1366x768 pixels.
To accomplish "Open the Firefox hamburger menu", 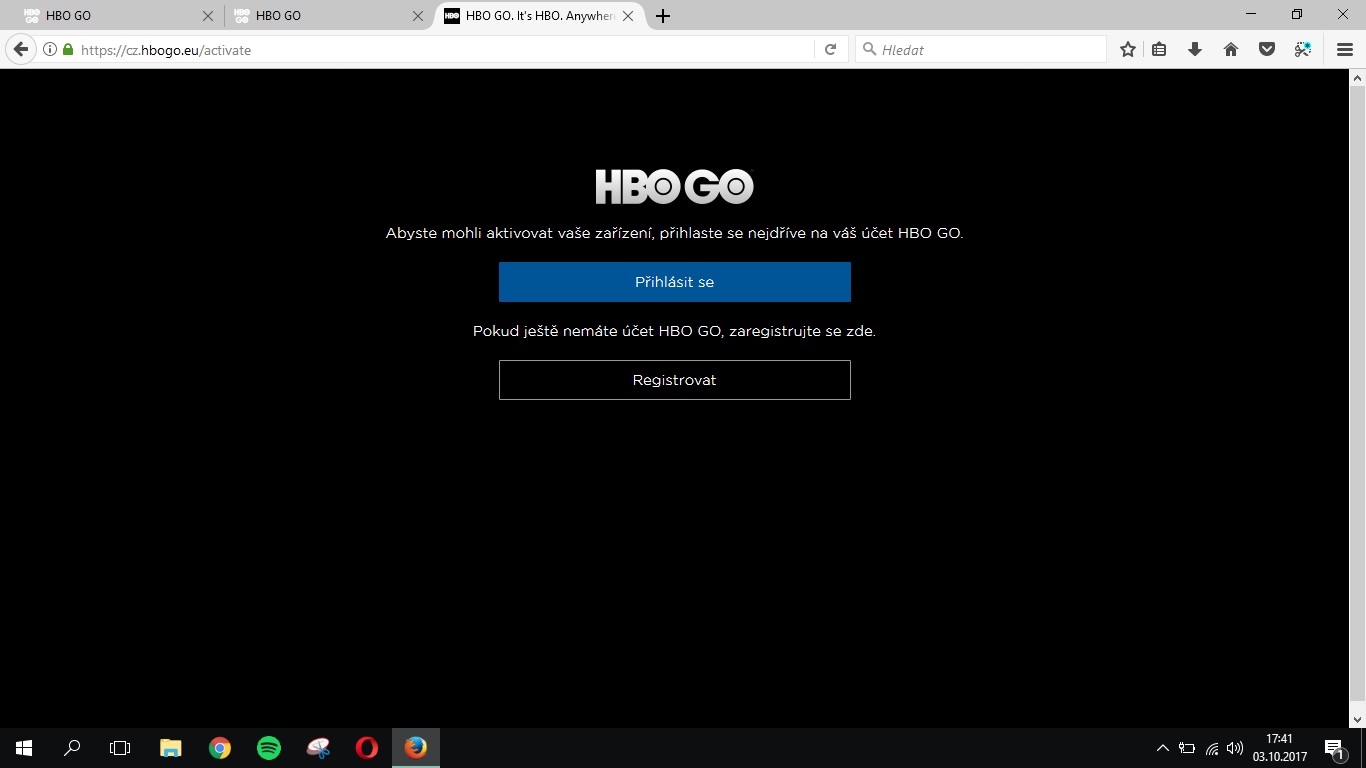I will coord(1345,49).
